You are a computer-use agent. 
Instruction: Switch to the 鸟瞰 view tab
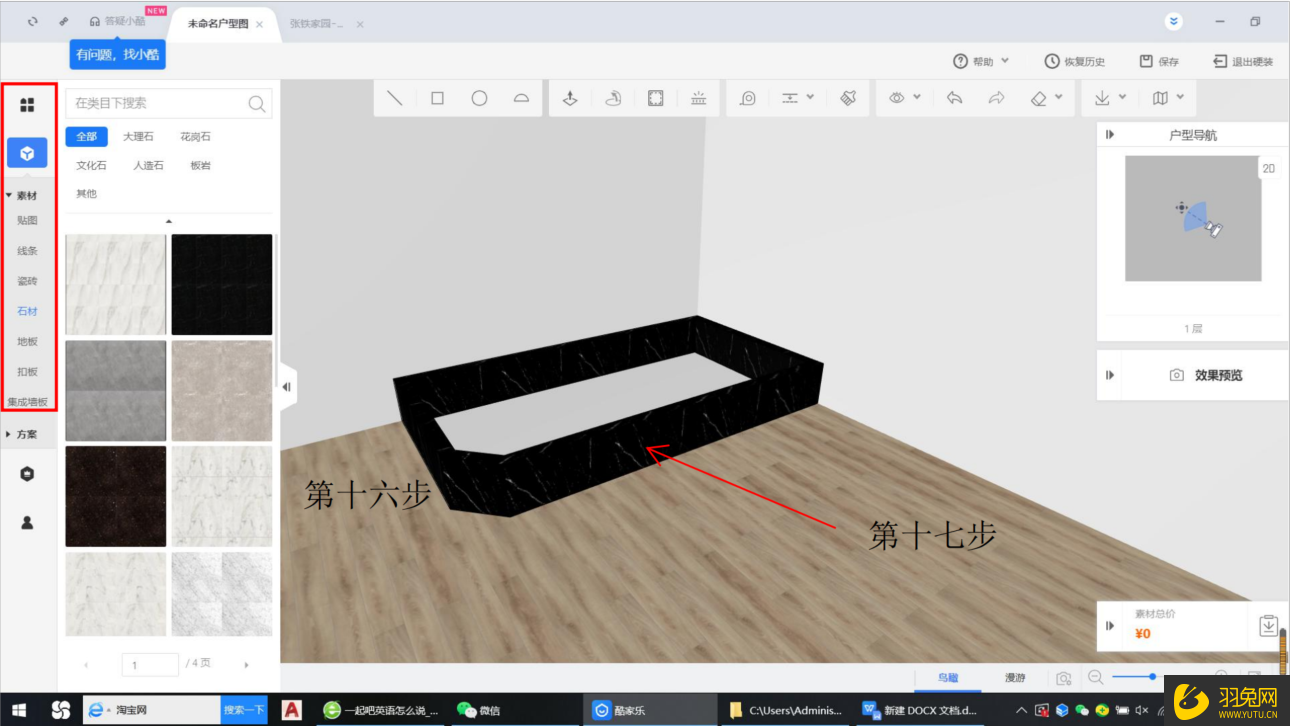[x=948, y=678]
